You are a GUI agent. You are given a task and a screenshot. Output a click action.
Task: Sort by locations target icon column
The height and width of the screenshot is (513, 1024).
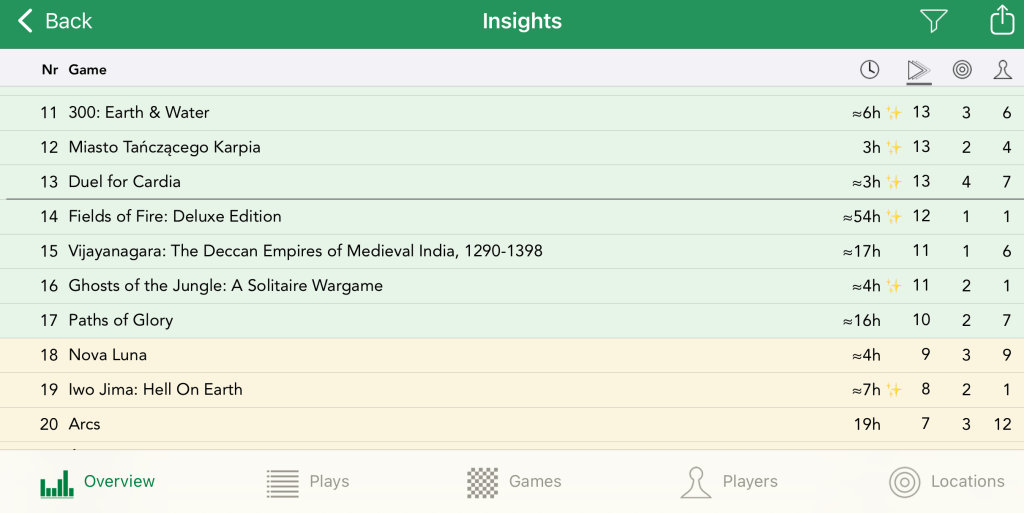(x=962, y=69)
